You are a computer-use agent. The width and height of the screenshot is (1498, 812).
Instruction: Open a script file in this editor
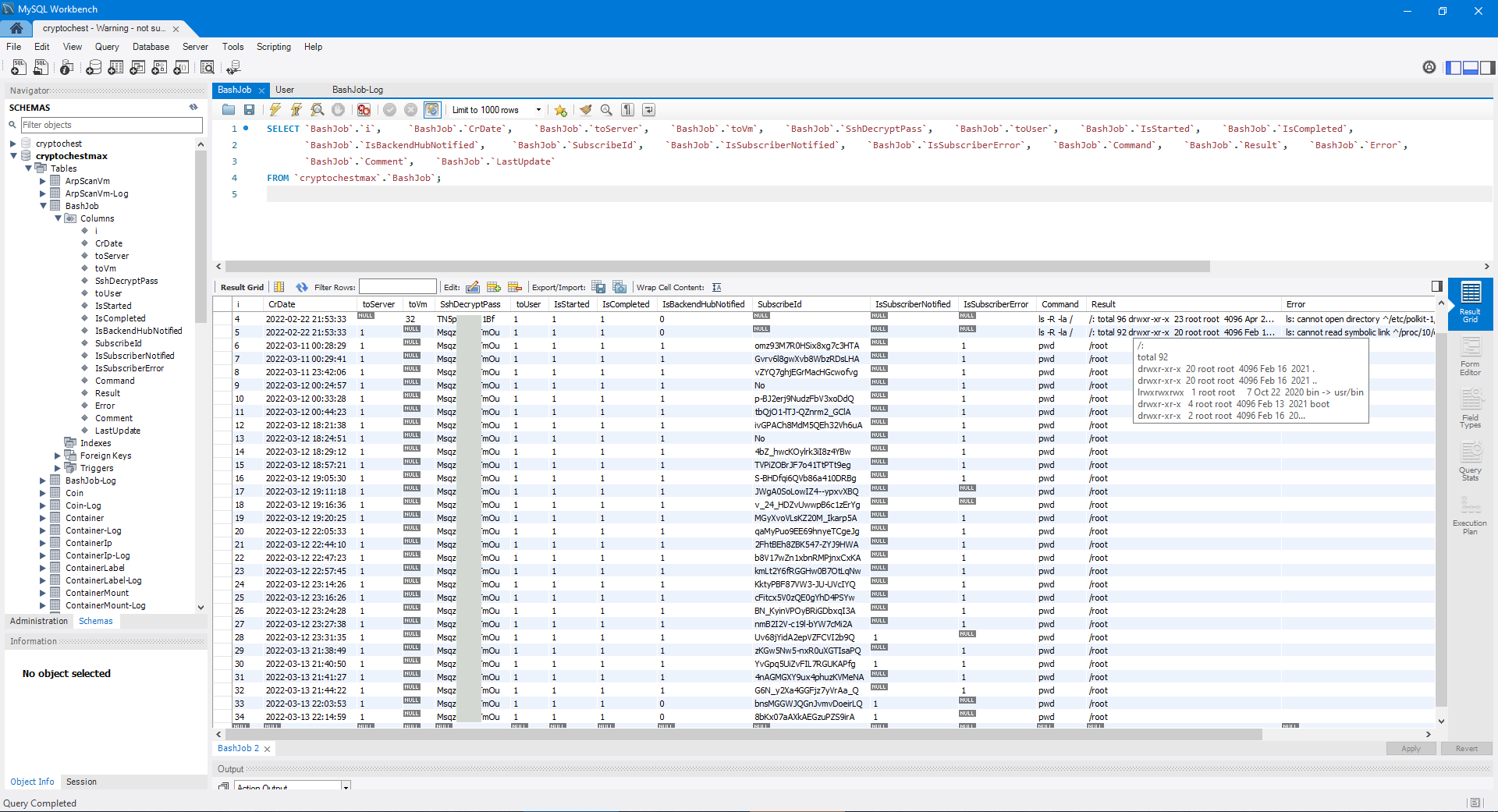(229, 110)
